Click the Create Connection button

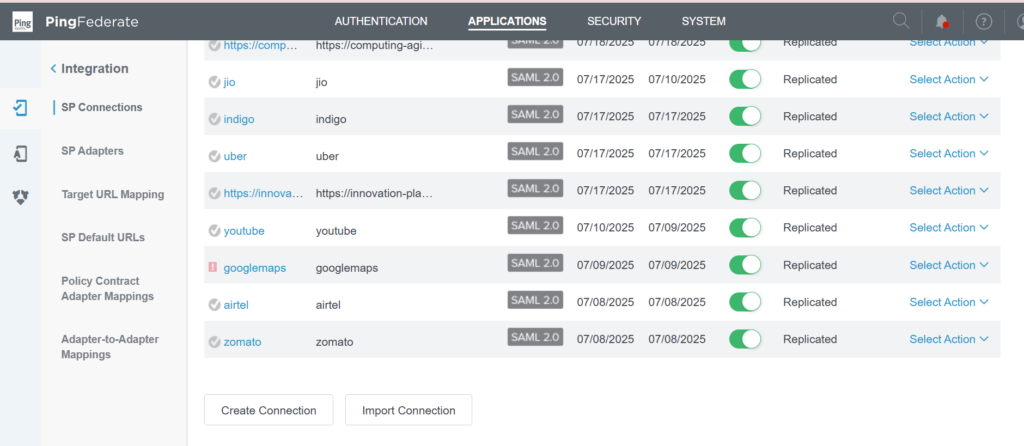coord(268,410)
